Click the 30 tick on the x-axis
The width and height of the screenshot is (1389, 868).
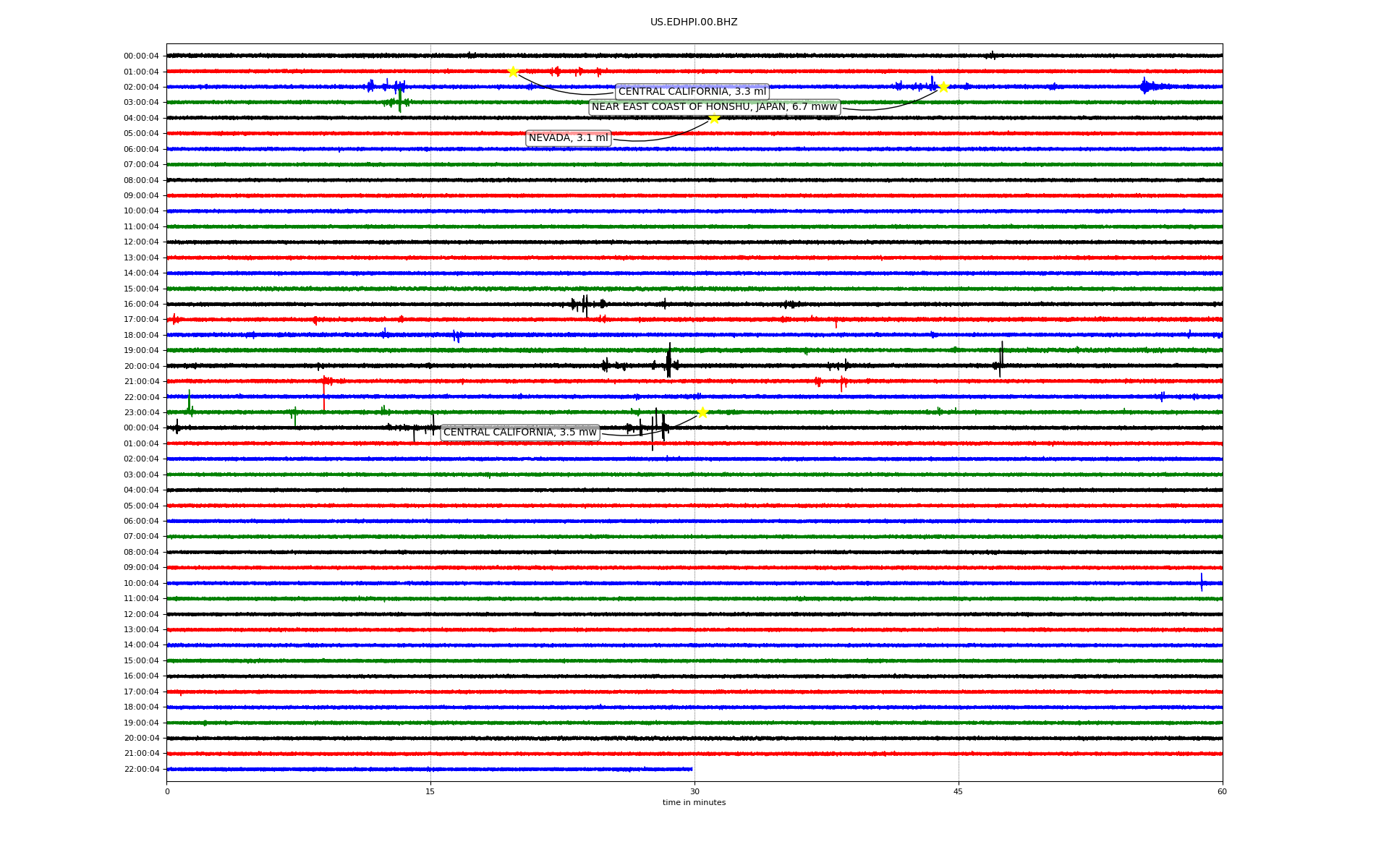694,791
